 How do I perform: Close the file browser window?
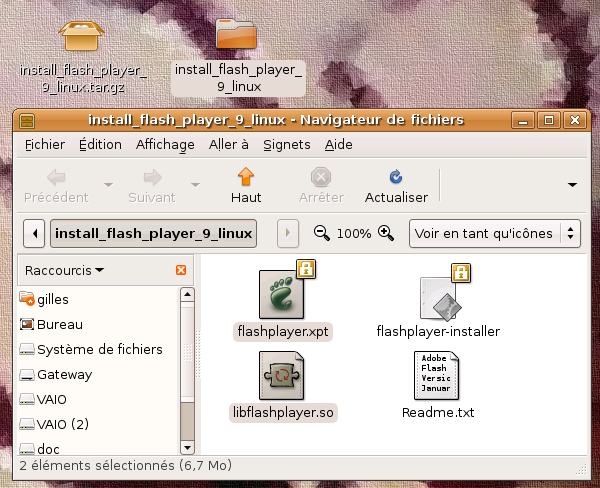pyautogui.click(x=575, y=121)
